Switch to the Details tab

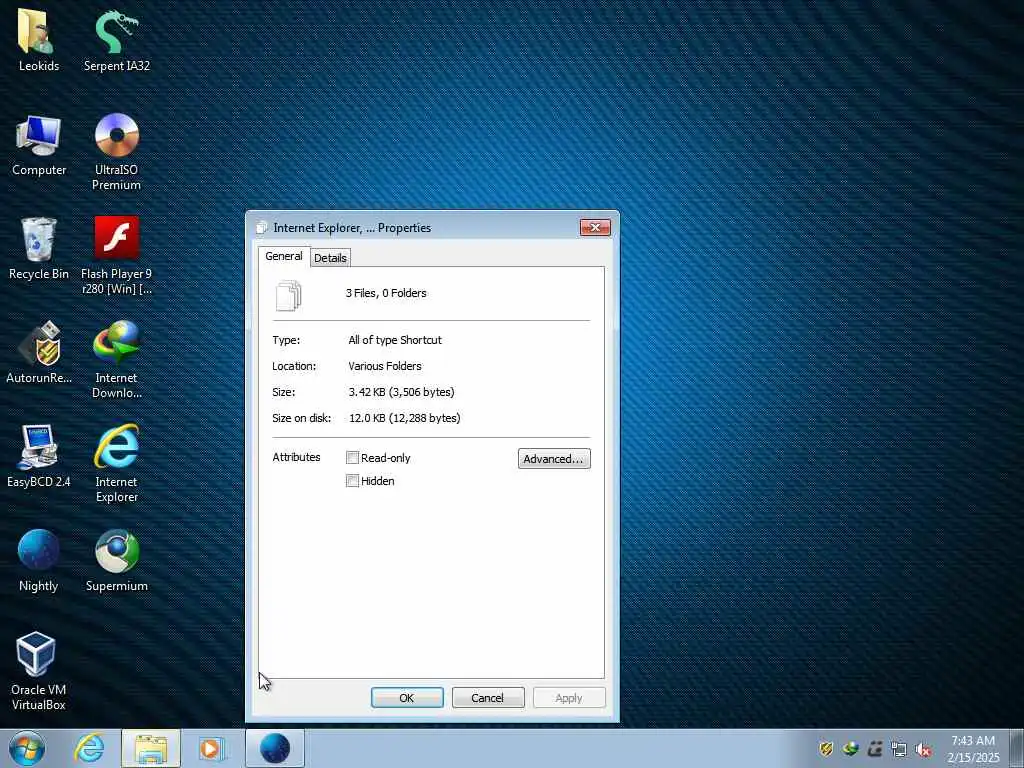pyautogui.click(x=330, y=258)
